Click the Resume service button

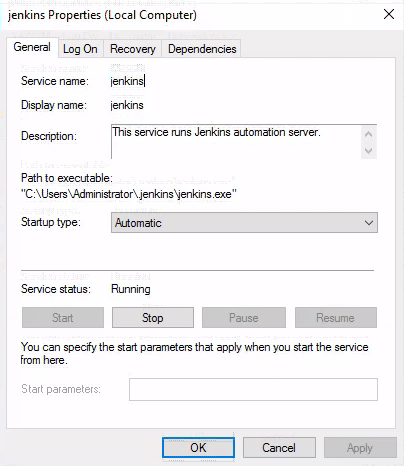coord(336,318)
